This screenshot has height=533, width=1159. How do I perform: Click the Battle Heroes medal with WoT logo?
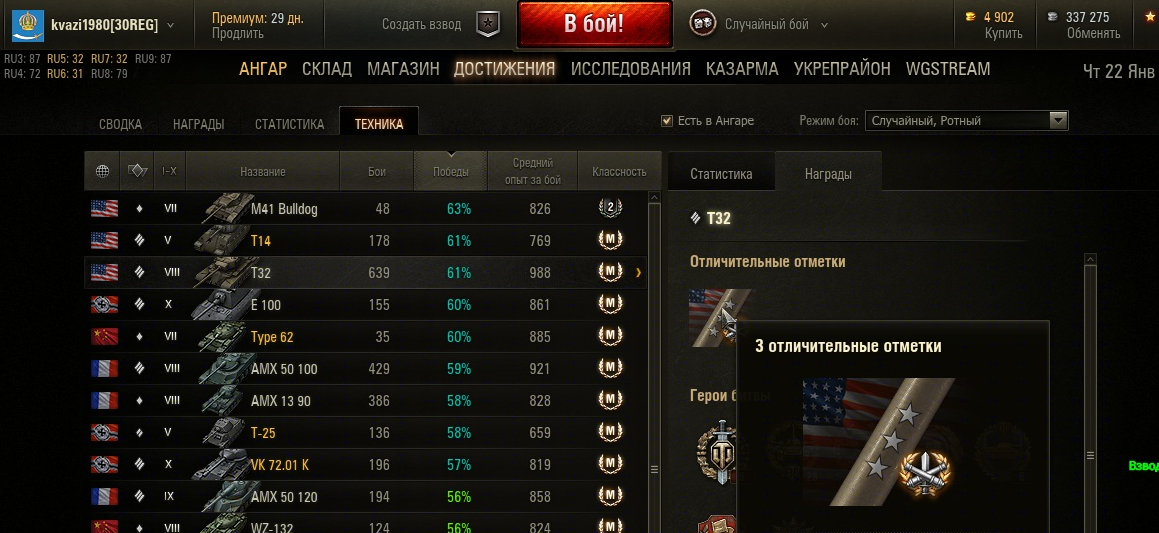point(718,452)
